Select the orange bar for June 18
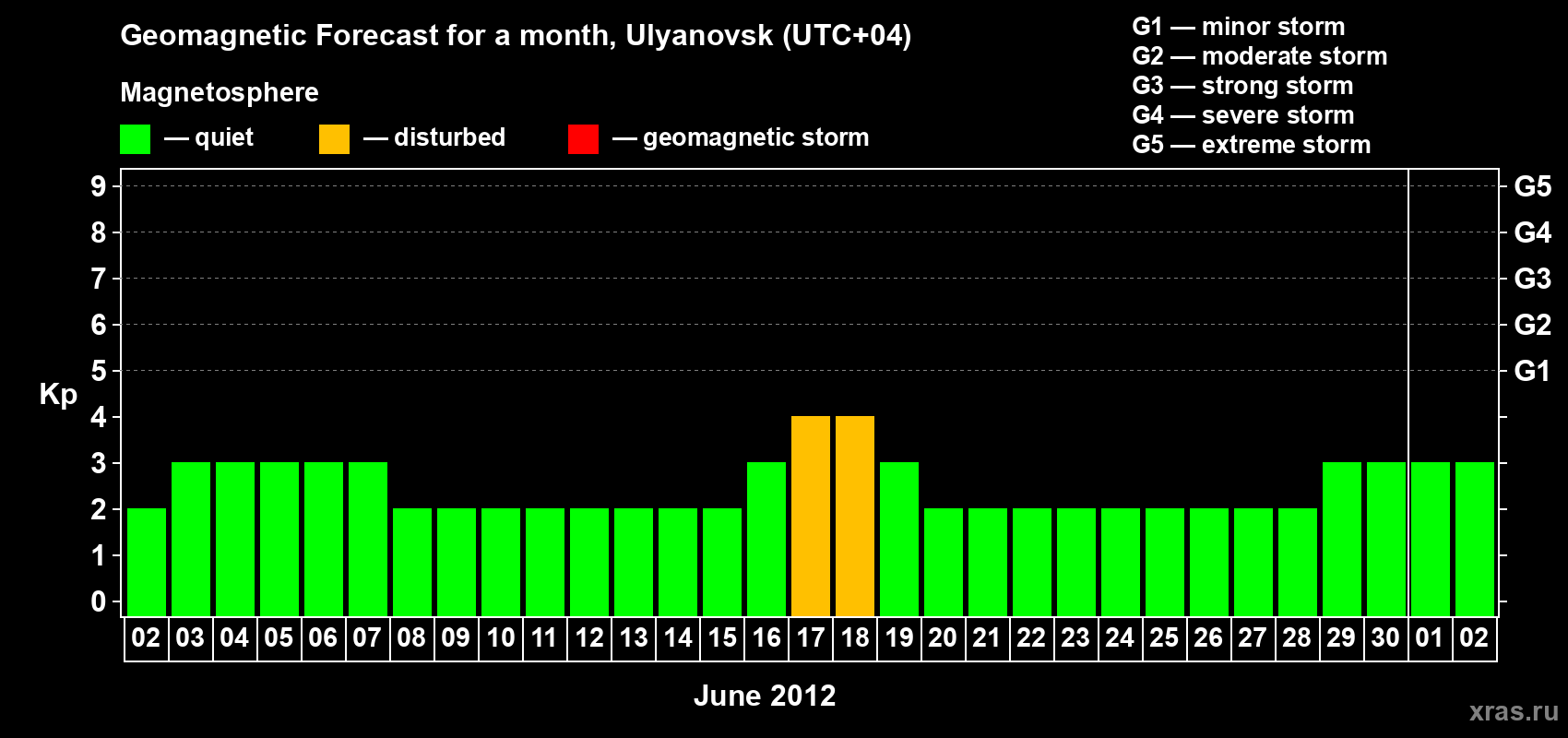This screenshot has height=738, width=1568. (x=855, y=517)
